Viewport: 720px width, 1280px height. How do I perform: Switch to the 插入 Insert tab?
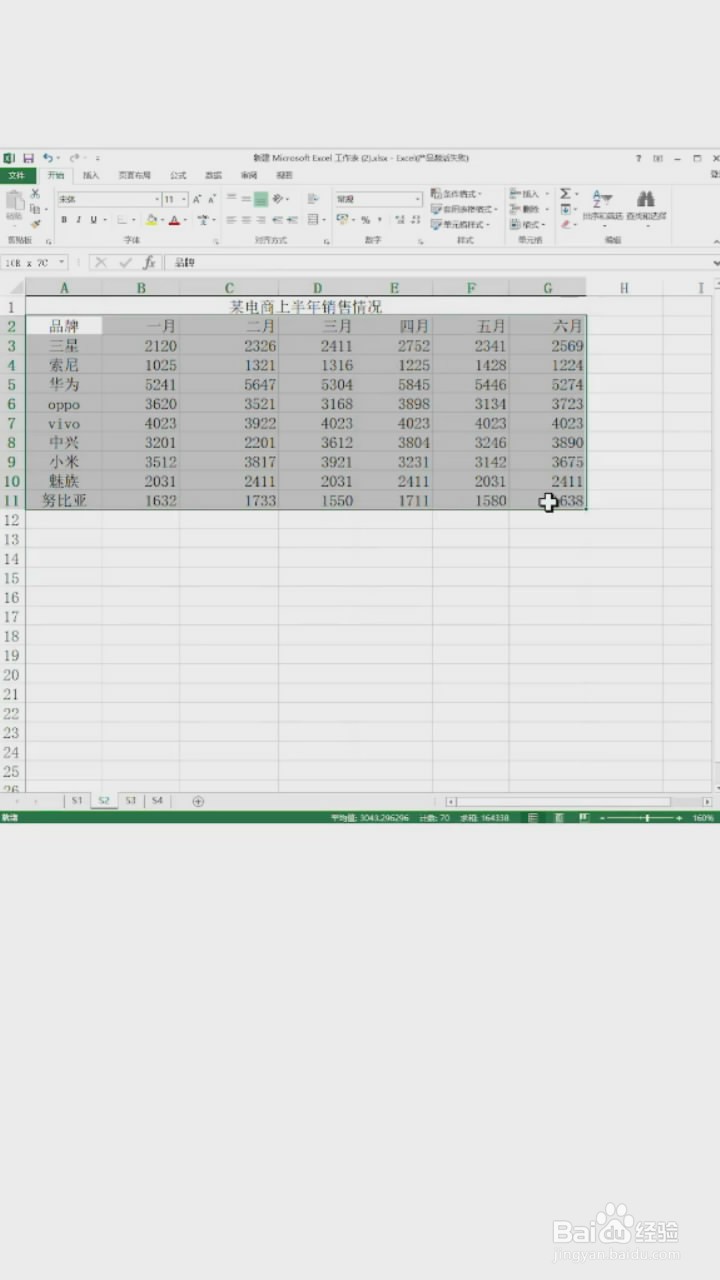pos(91,175)
